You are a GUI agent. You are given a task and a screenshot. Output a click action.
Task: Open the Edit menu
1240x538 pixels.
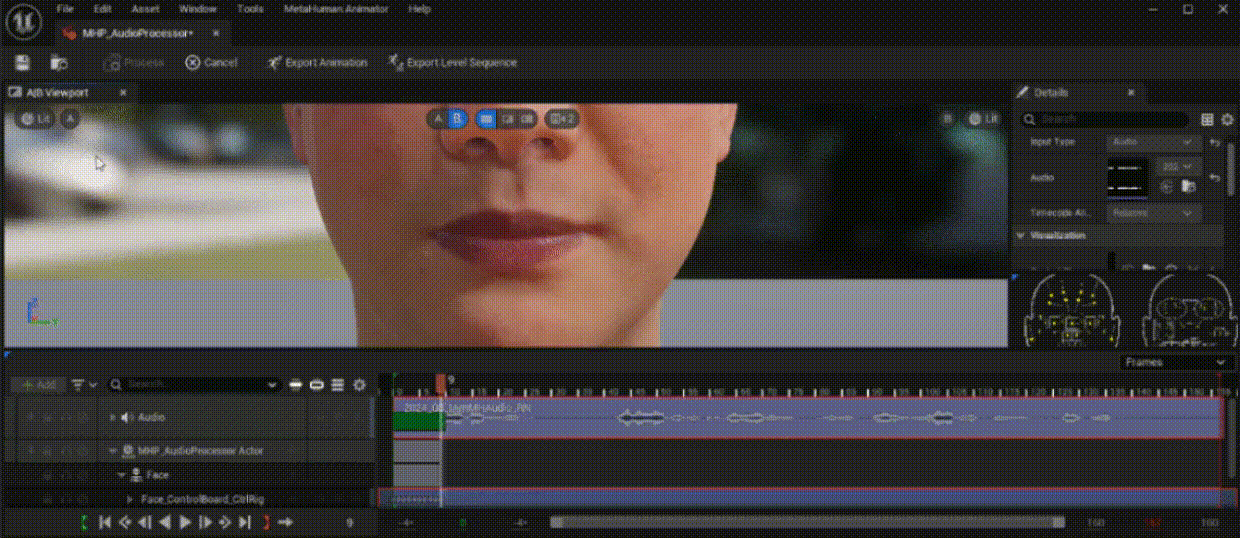(102, 9)
